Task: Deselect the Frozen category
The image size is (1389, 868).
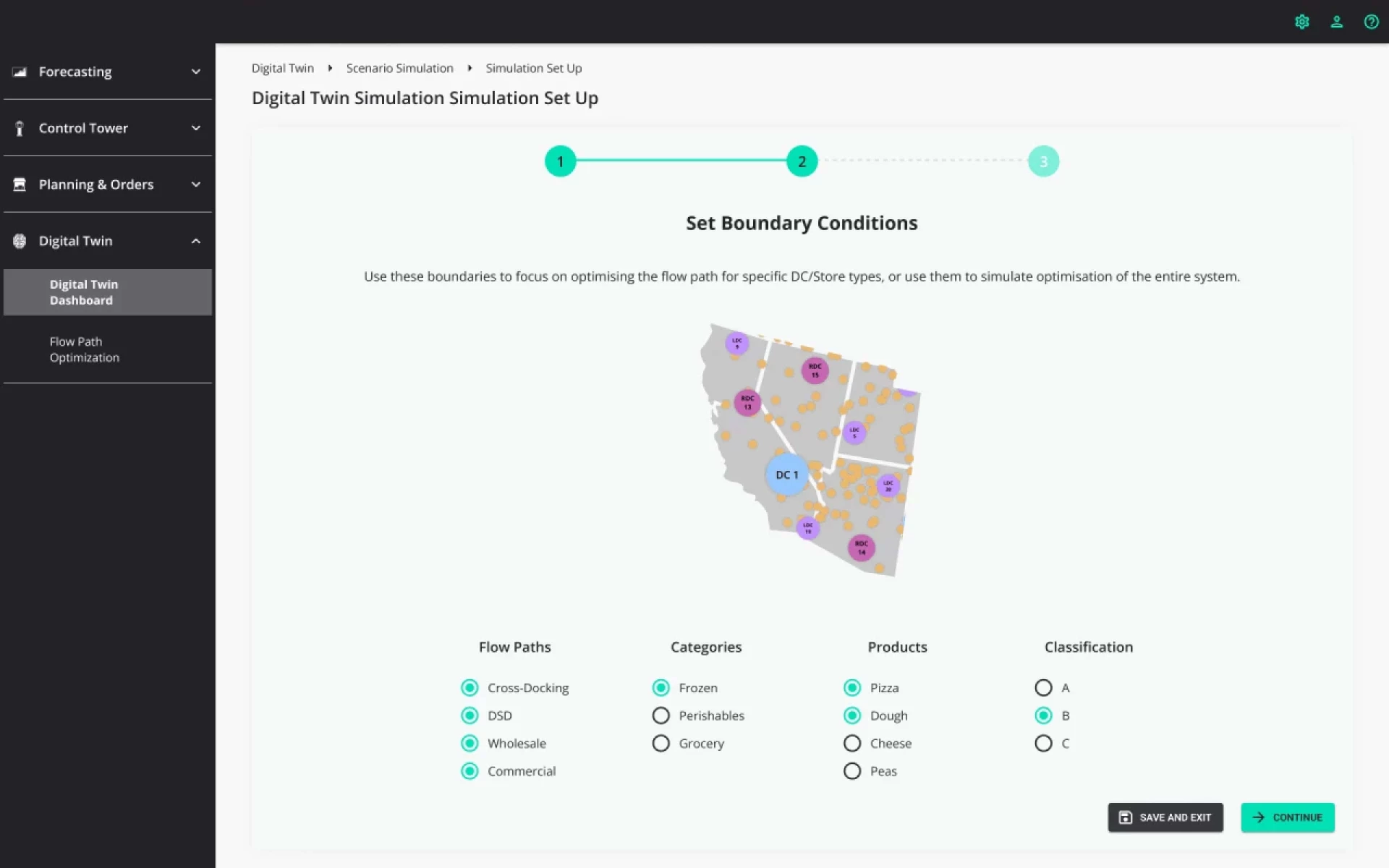Action: 660,688
